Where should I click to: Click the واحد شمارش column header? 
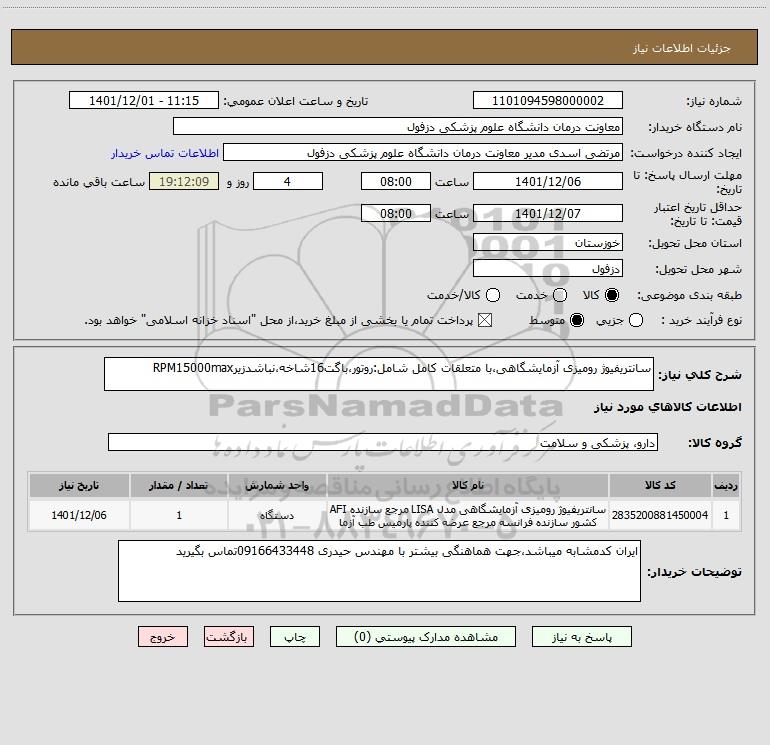tap(277, 485)
